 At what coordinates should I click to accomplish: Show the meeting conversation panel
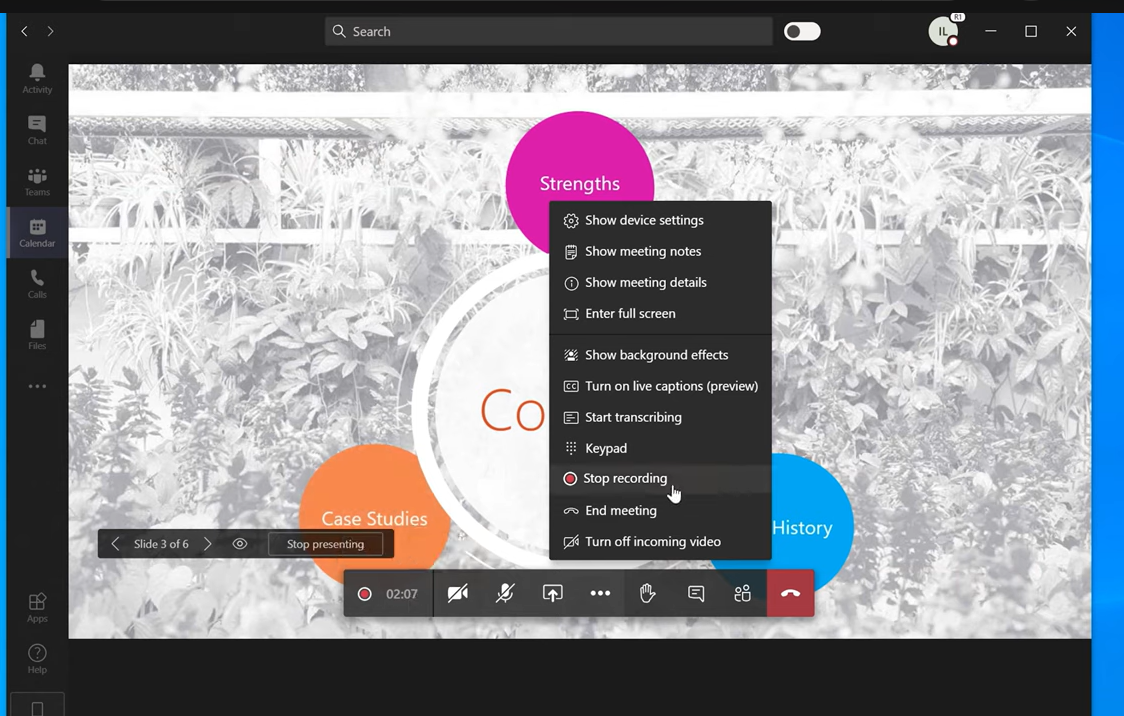click(x=696, y=594)
